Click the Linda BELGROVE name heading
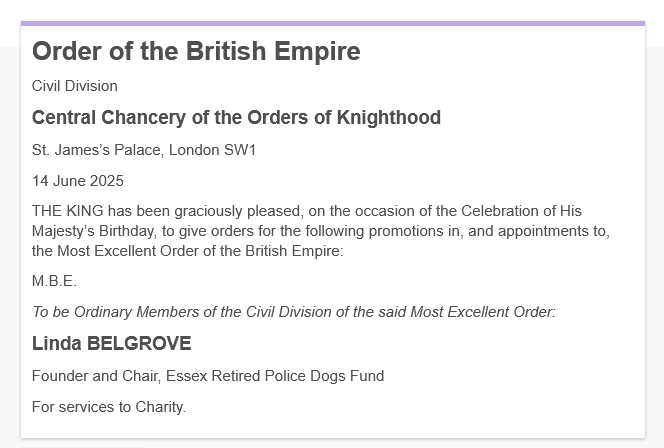Screen dimensions: 664x448 [x=112, y=343]
